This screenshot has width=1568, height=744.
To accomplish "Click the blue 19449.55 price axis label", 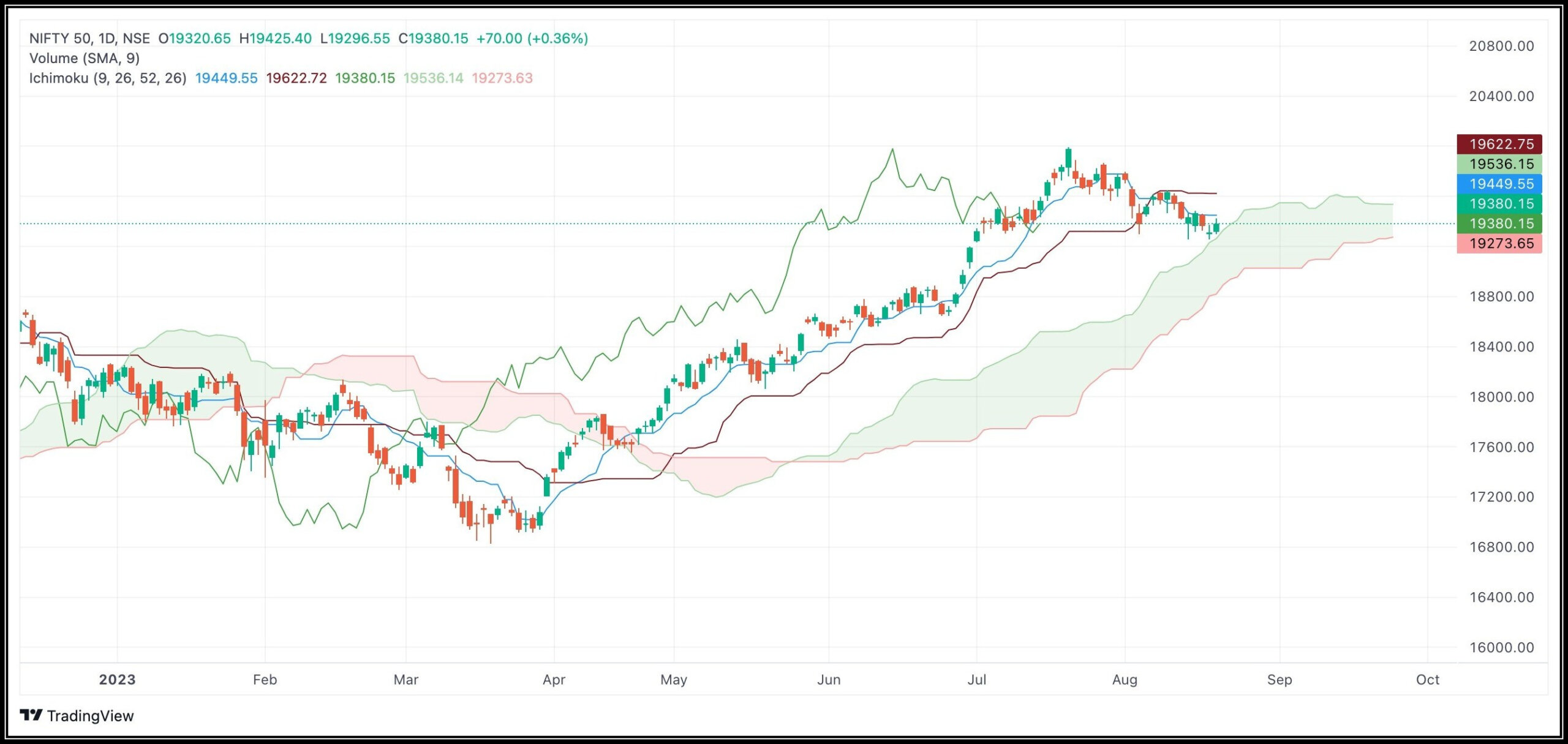I will pos(1499,184).
